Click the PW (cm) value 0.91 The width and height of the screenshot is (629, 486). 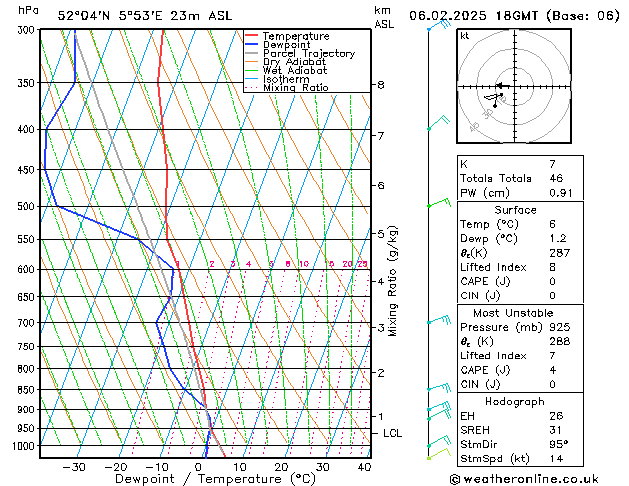560,193
